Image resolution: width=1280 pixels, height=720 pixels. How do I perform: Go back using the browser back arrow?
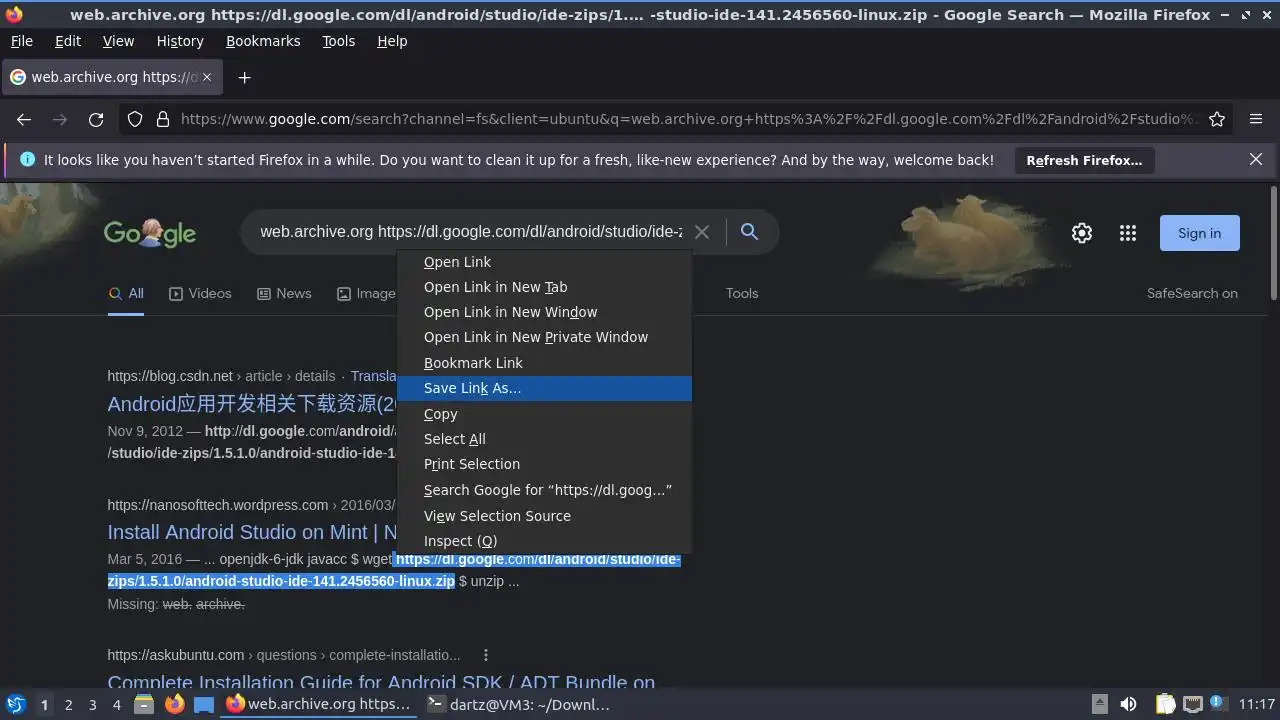coord(24,119)
